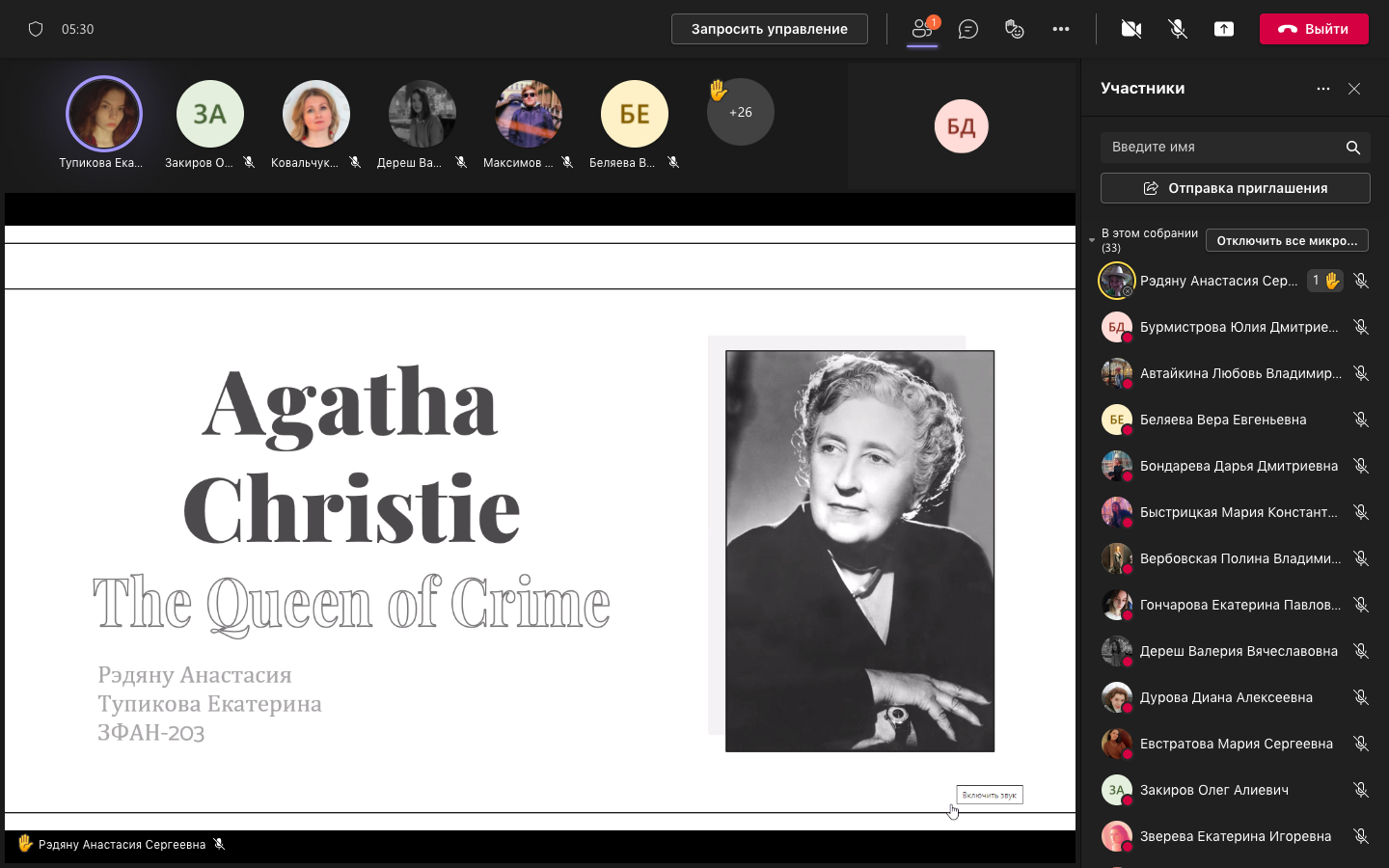
Task: Click the 'Введите имя' search field
Action: click(1220, 148)
